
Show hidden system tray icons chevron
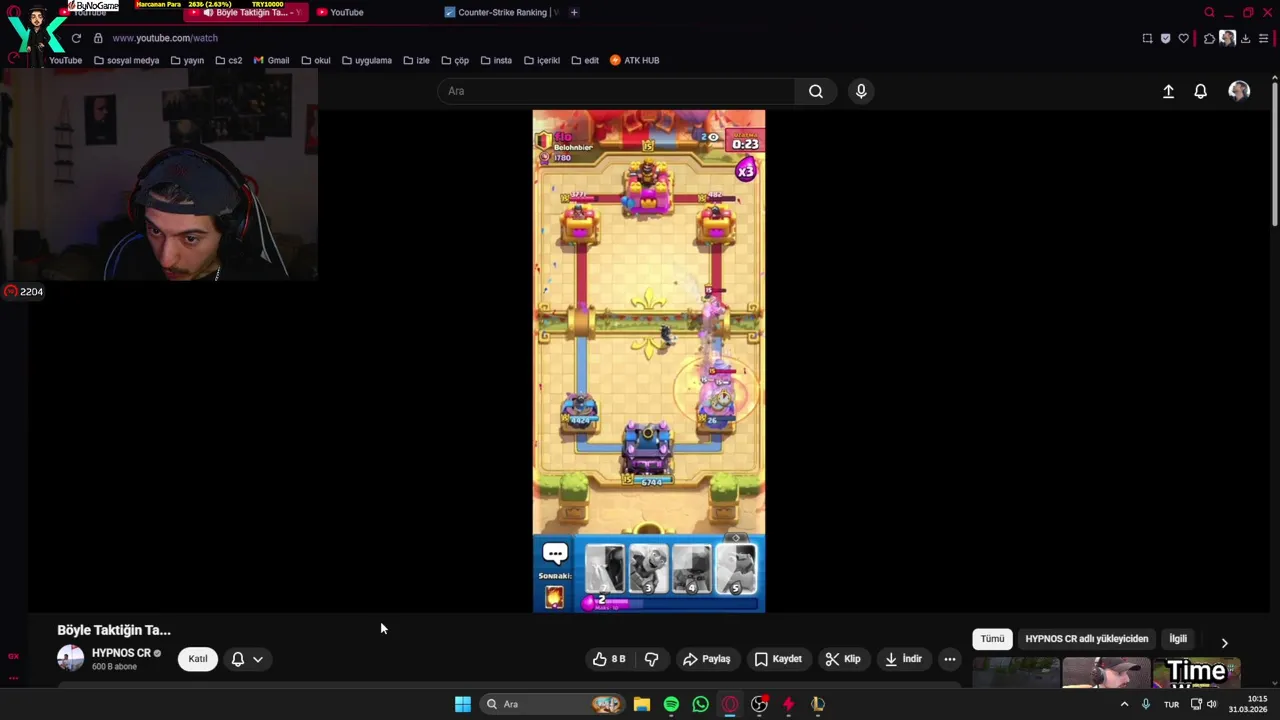[1124, 704]
